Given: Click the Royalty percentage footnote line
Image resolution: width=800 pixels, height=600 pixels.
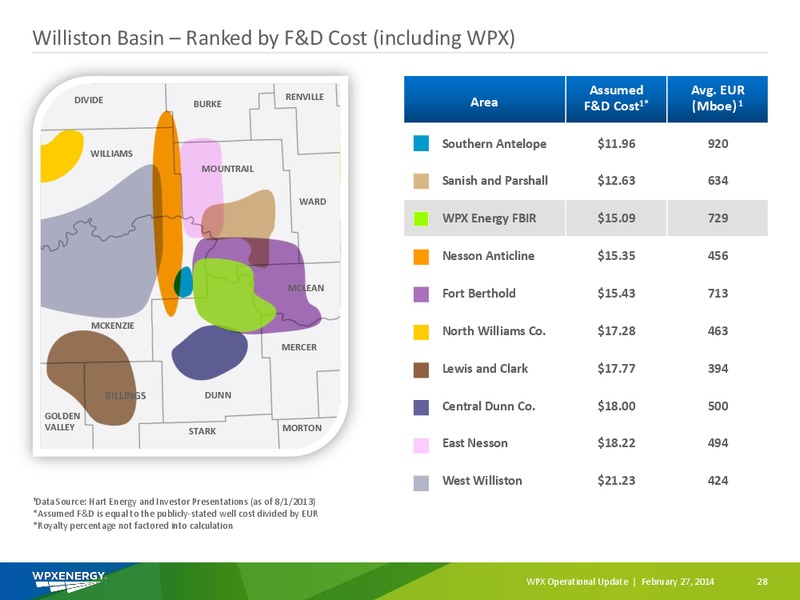Looking at the screenshot, I should pyautogui.click(x=133, y=526).
